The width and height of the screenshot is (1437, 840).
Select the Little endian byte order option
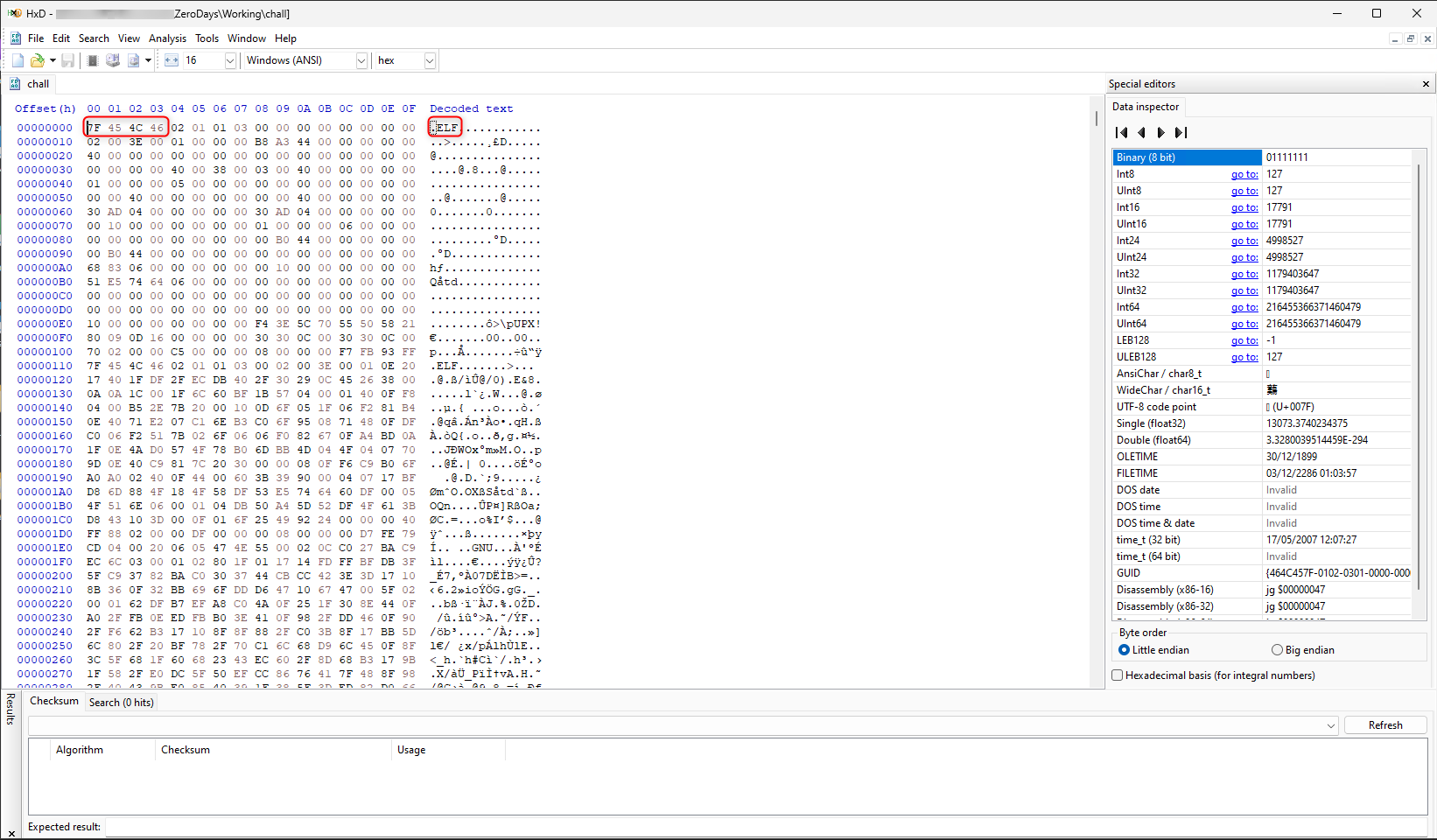(x=1124, y=649)
